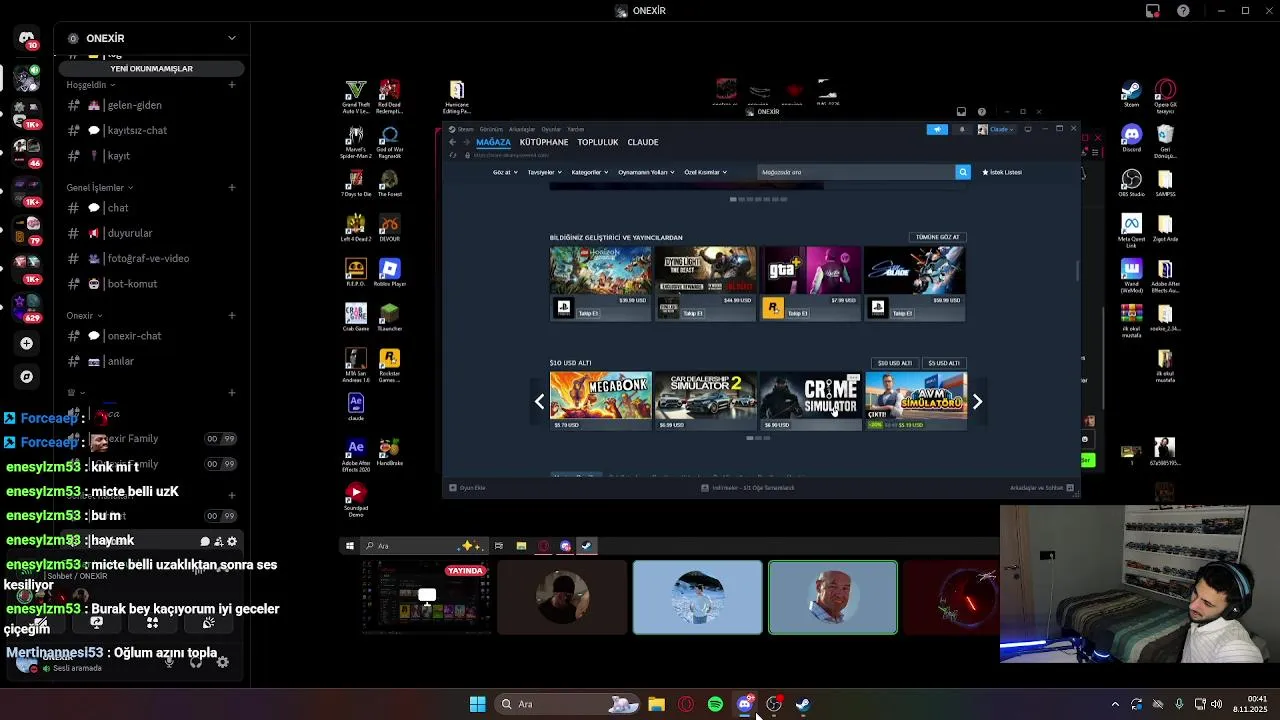Viewport: 1280px width, 720px height.
Task: Open Grand Theft Auto V desktop shortcut
Action: pyautogui.click(x=356, y=97)
